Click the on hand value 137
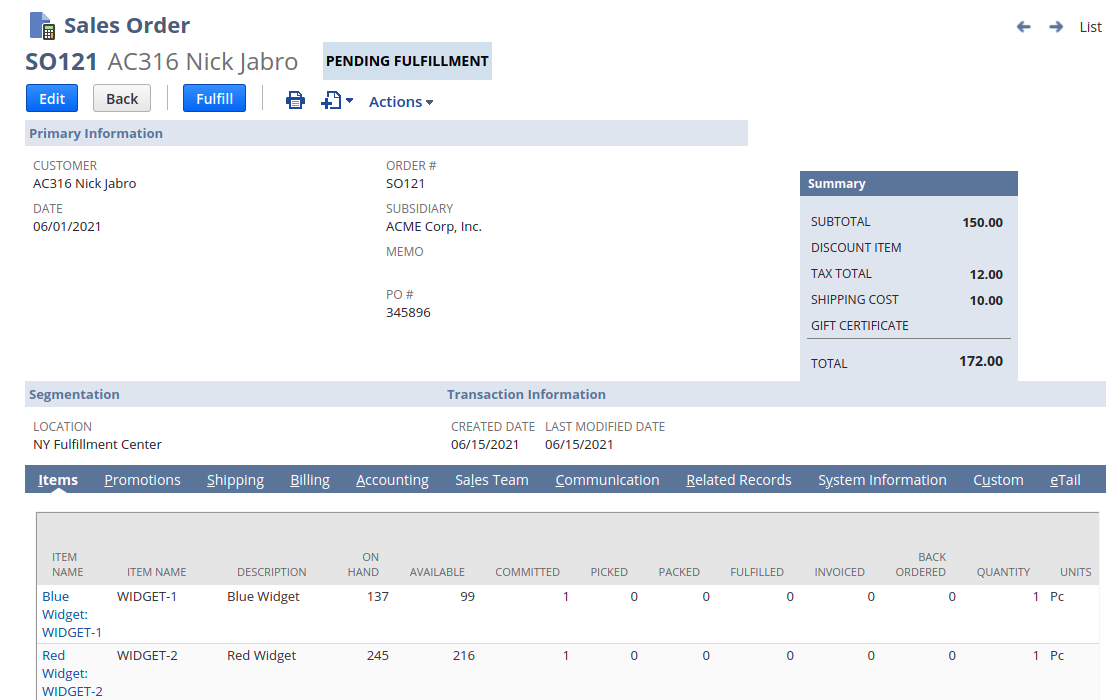The height and width of the screenshot is (700, 1106). [378, 596]
